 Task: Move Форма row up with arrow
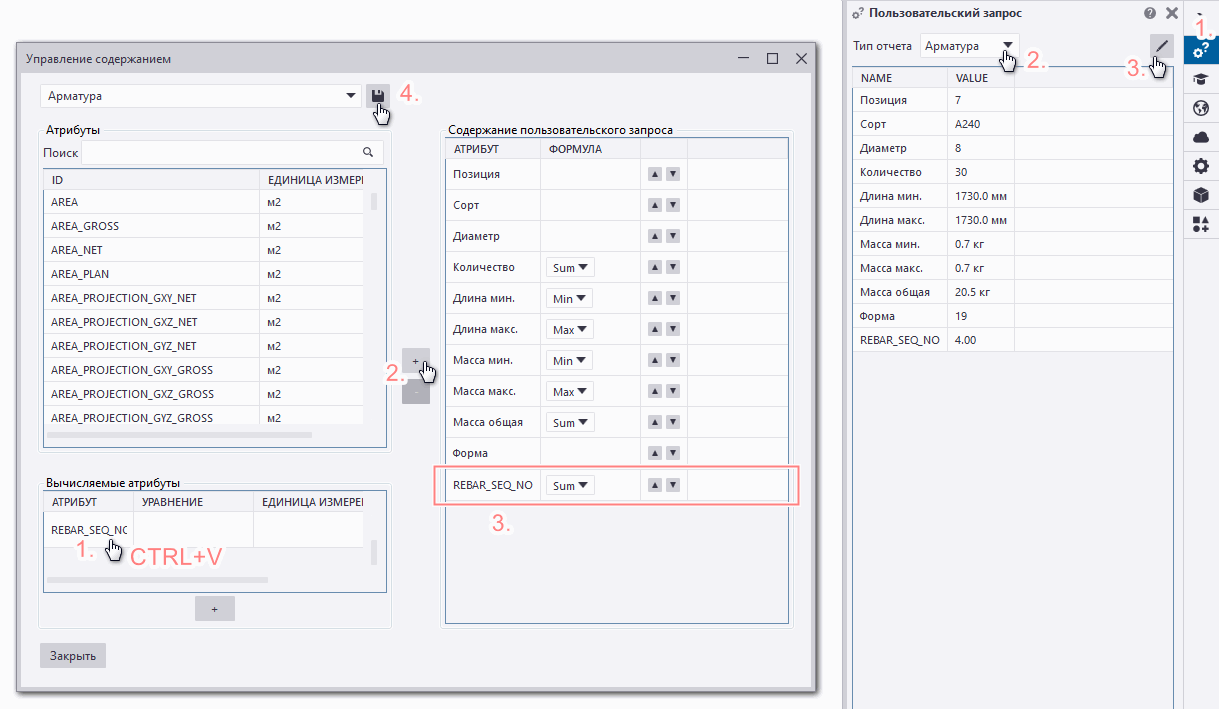[x=654, y=453]
